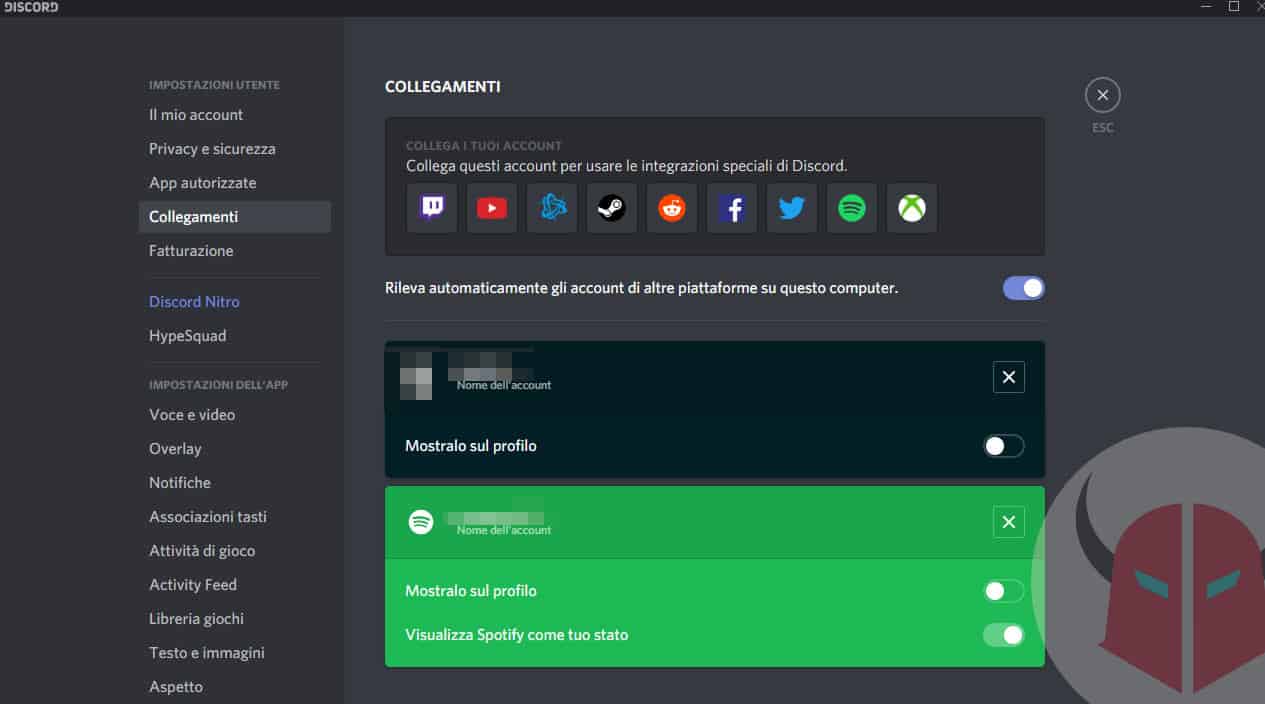Open App autorizzate section

(234, 183)
